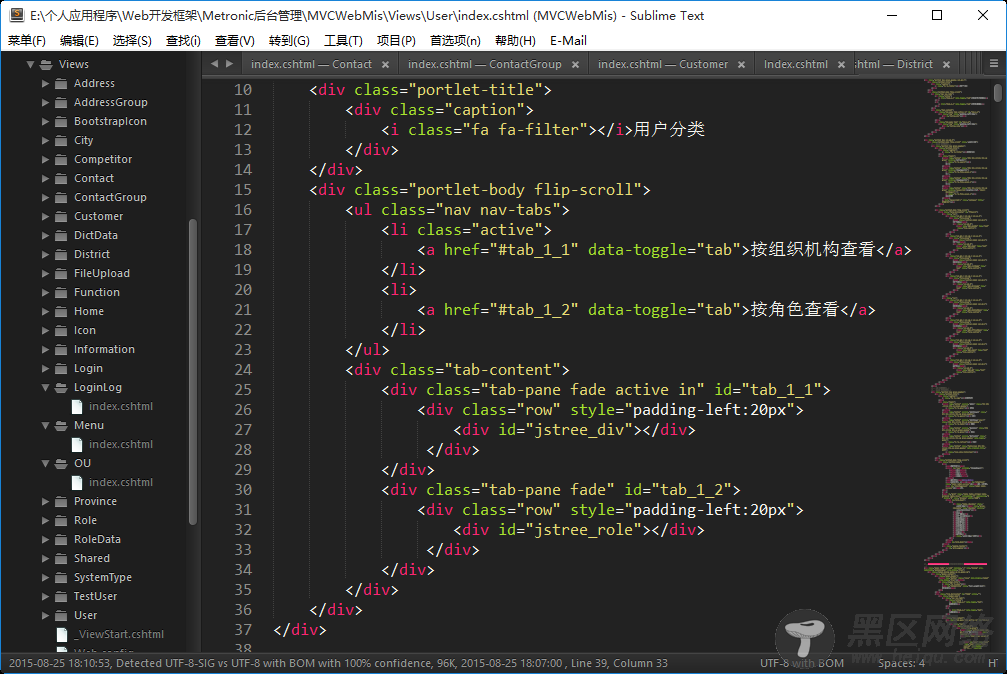Collapse the OU folder
The height and width of the screenshot is (674, 1007).
(x=45, y=463)
